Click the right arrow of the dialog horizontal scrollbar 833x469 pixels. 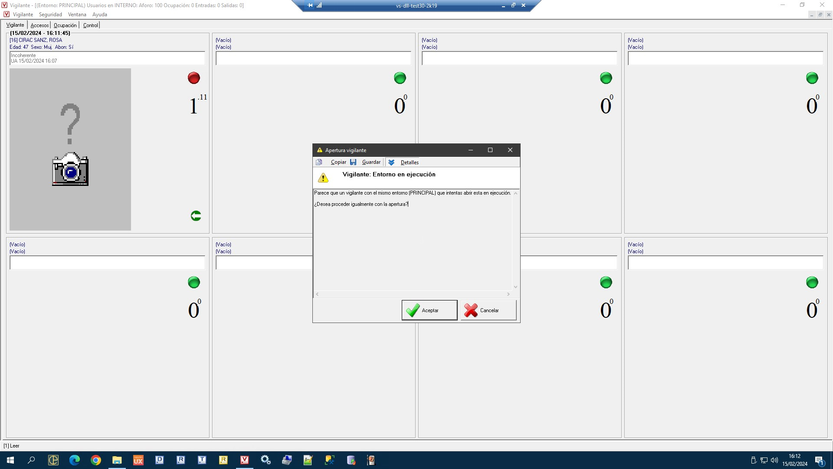[x=508, y=294]
